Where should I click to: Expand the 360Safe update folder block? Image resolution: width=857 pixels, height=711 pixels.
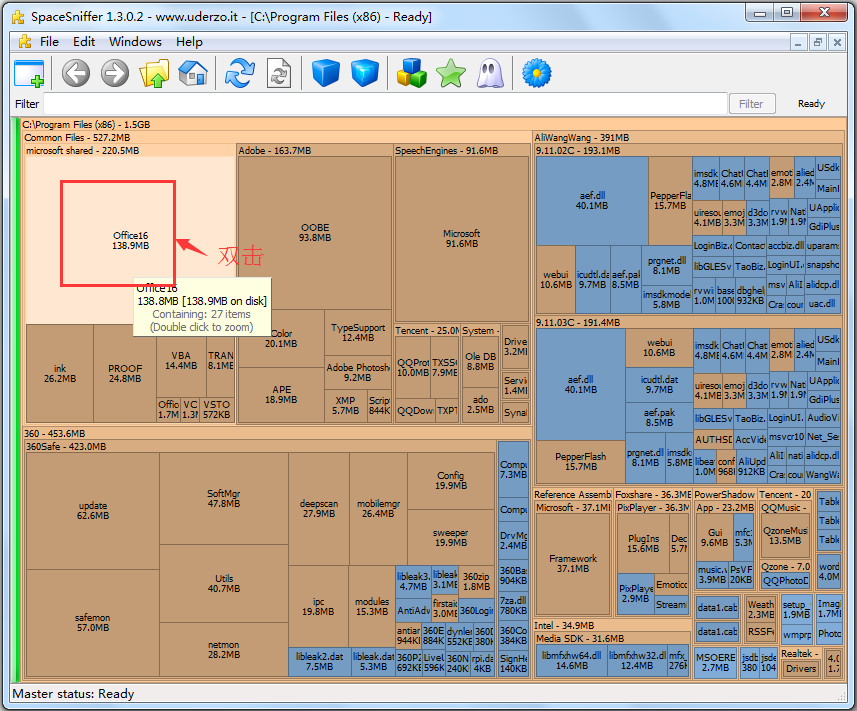92,510
